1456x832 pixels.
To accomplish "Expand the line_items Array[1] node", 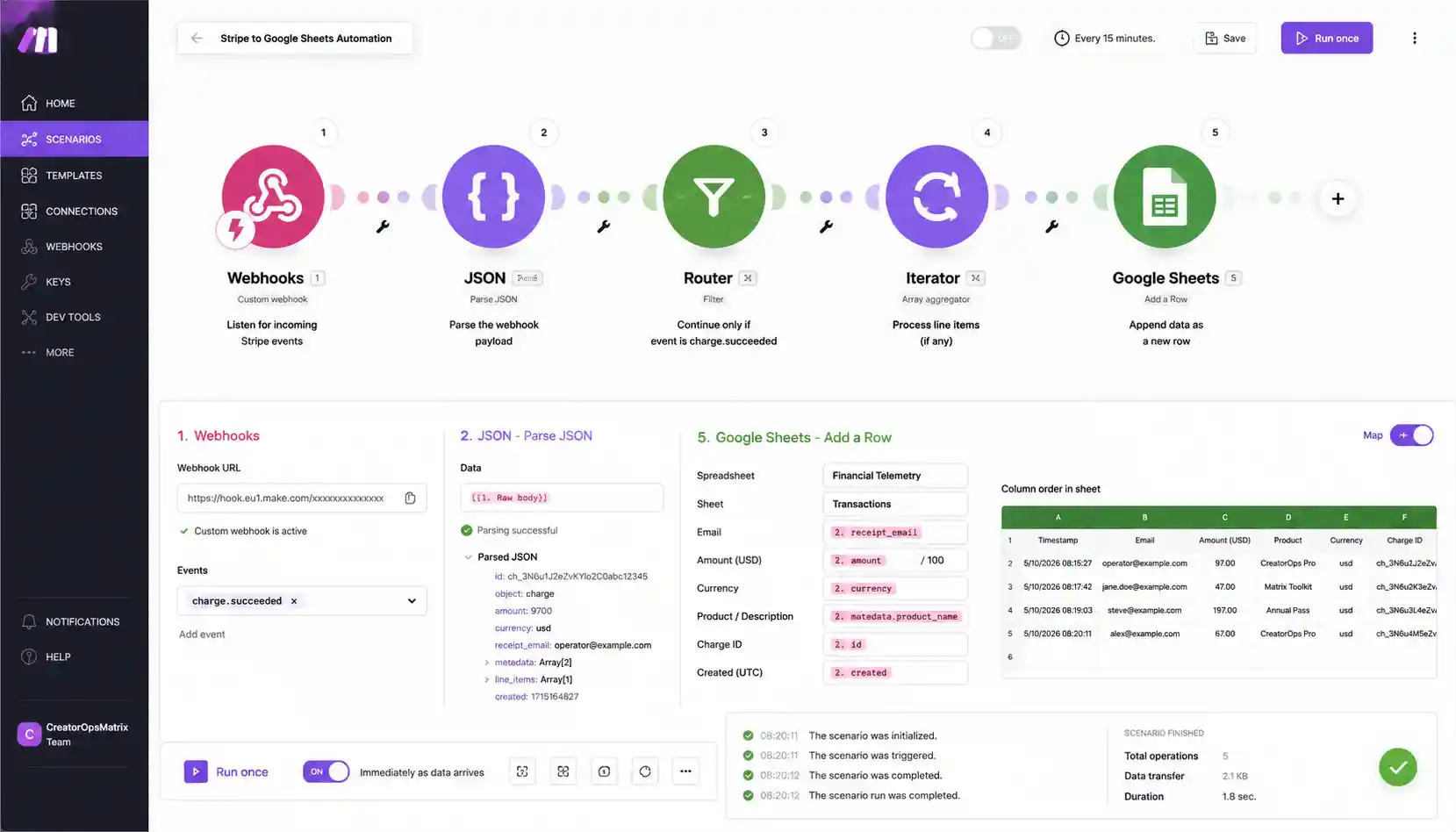I will tap(487, 679).
